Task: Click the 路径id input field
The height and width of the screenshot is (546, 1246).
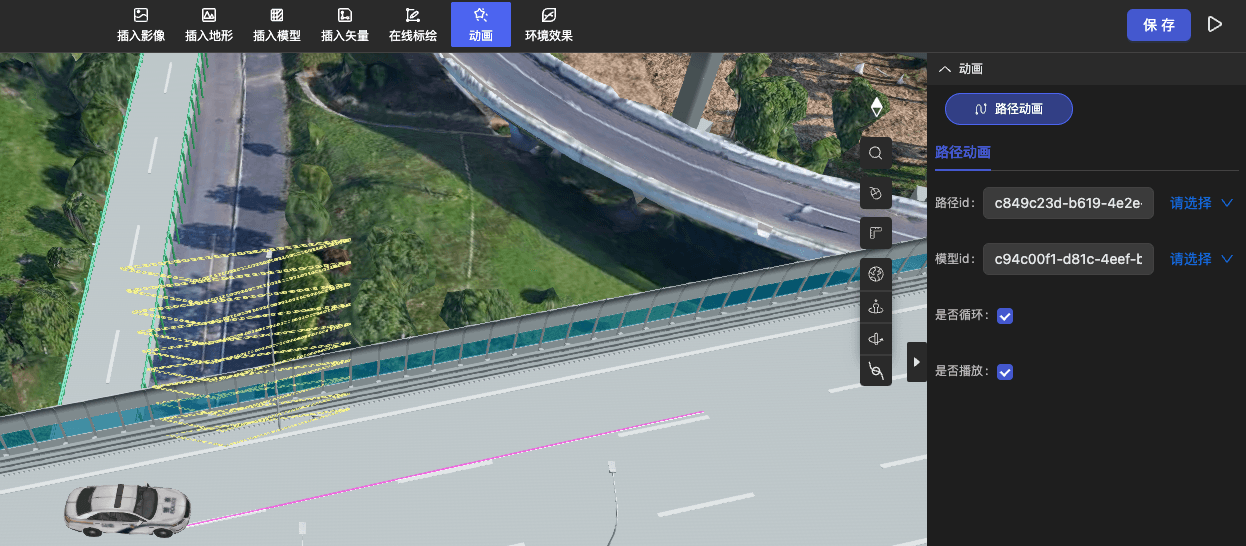Action: click(x=1068, y=203)
